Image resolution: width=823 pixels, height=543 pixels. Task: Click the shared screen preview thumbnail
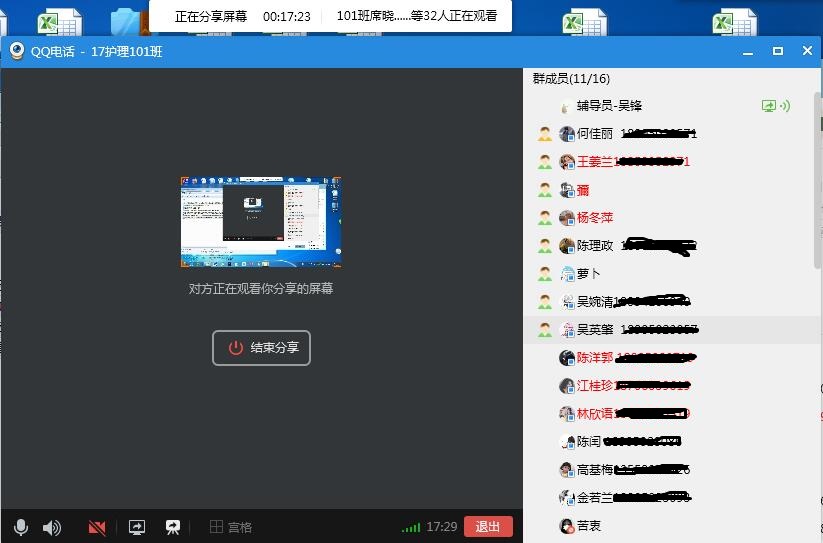tap(261, 222)
